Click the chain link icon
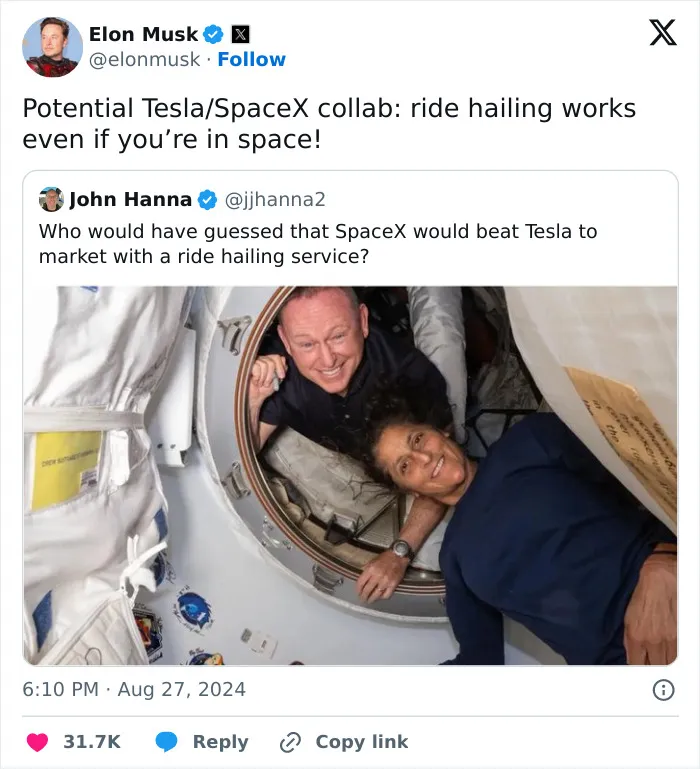 pos(290,743)
